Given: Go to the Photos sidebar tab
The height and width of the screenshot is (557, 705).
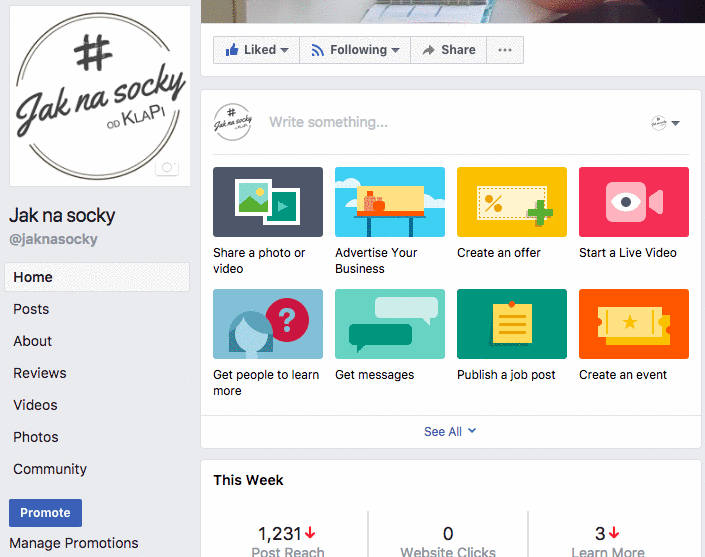Looking at the screenshot, I should pos(36,437).
